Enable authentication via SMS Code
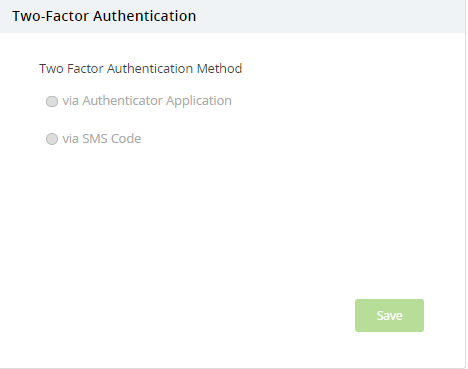The height and width of the screenshot is (369, 468). [x=52, y=139]
